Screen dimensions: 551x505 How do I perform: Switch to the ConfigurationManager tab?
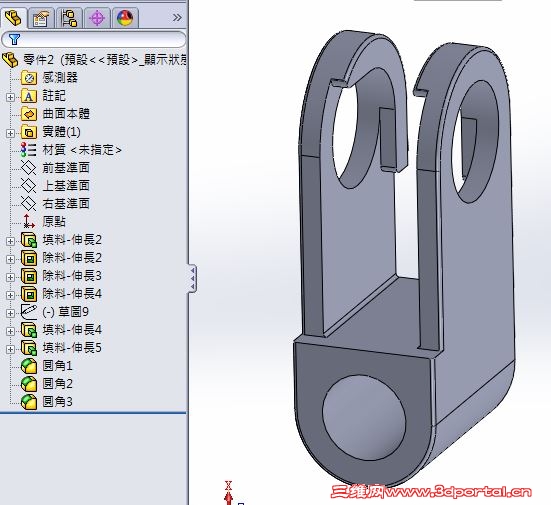[69, 18]
